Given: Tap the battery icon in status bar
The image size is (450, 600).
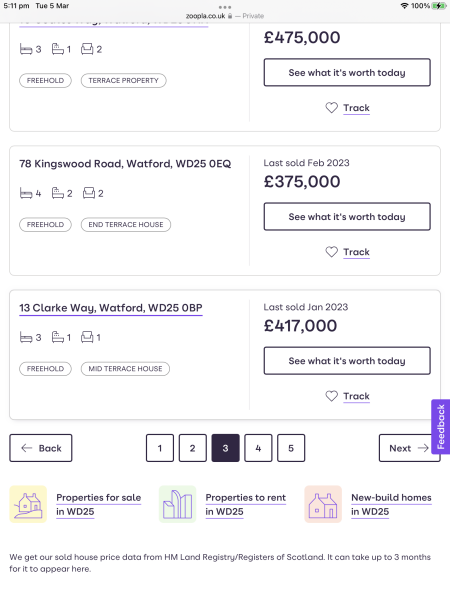Looking at the screenshot, I should [439, 6].
